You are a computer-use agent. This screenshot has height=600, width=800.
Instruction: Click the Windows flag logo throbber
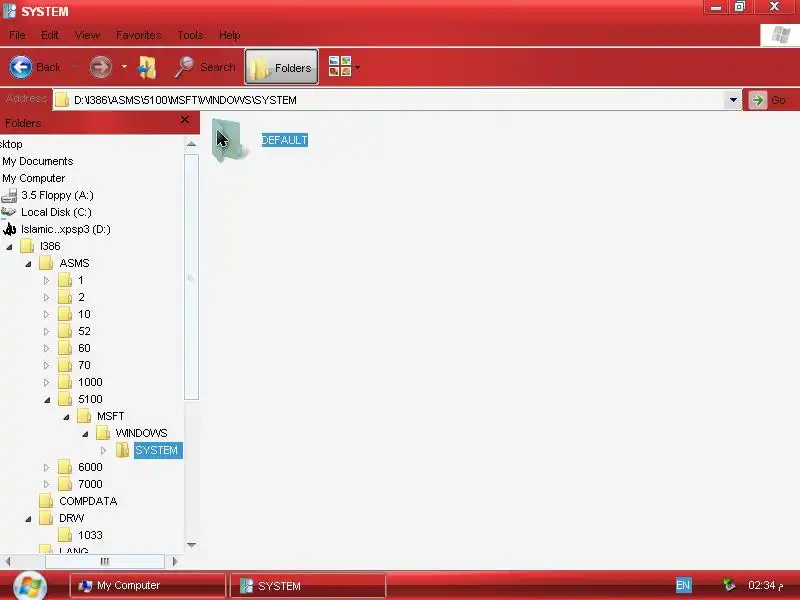coord(780,35)
